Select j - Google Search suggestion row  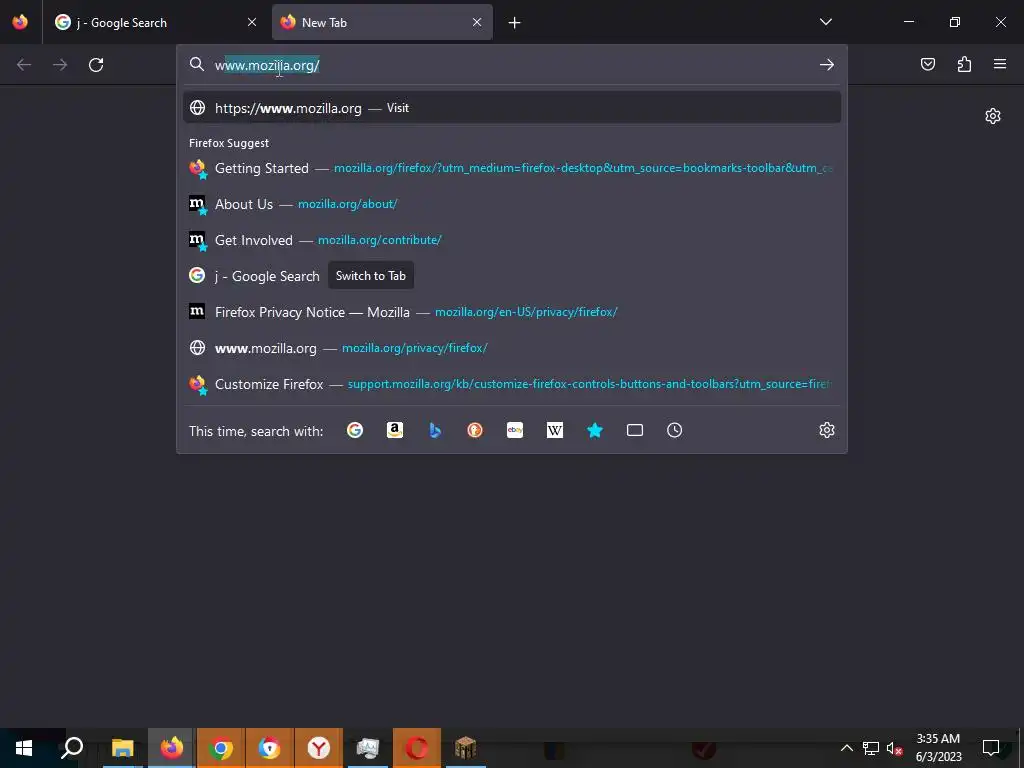coord(512,276)
